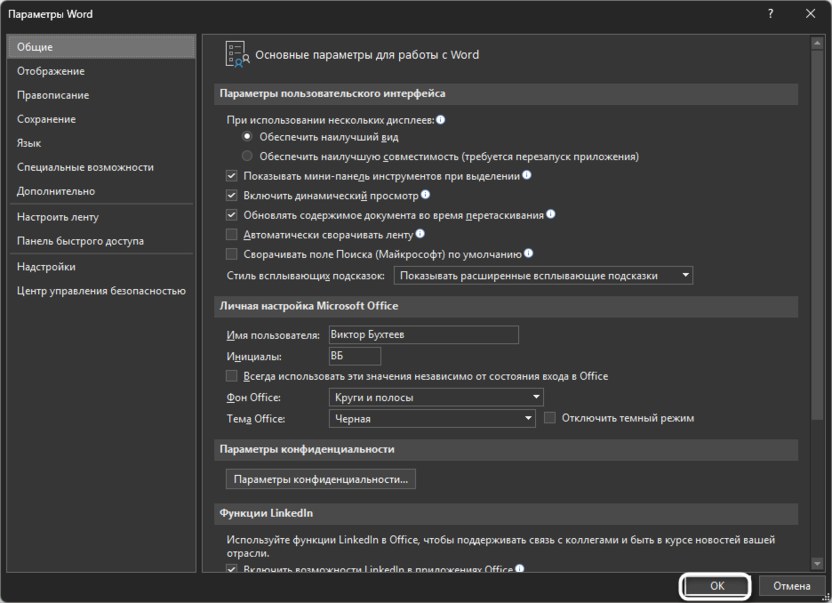Click the info icon beside mini toolbar option

coord(529,175)
